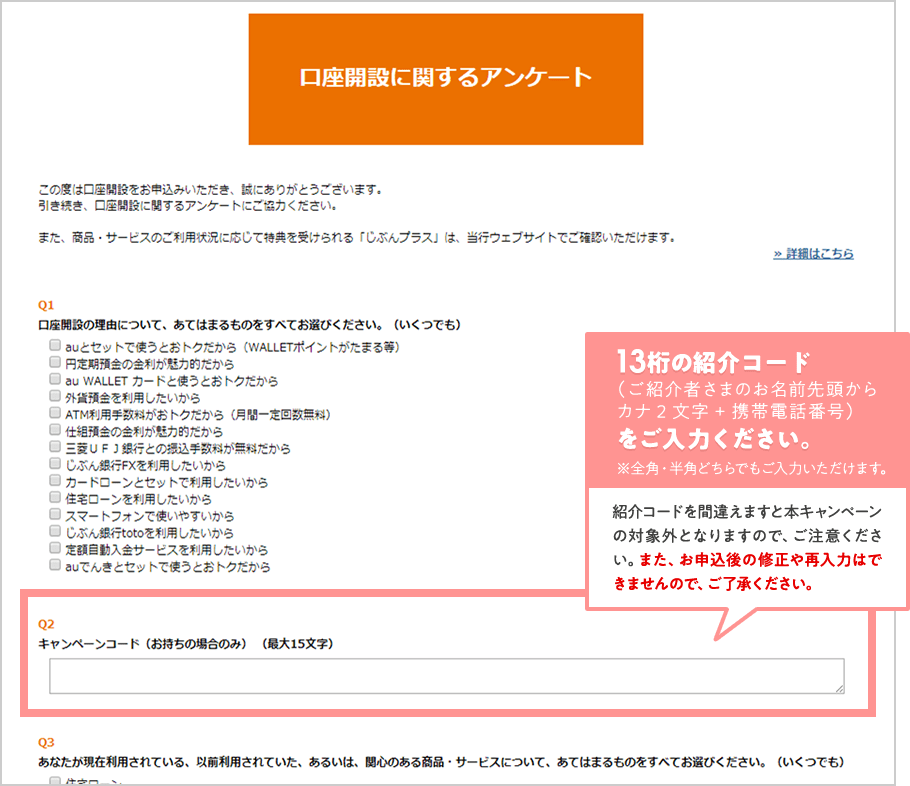Click the resize handle of the campaign code box
Viewport: 910px width, 786px height.
coord(839,689)
